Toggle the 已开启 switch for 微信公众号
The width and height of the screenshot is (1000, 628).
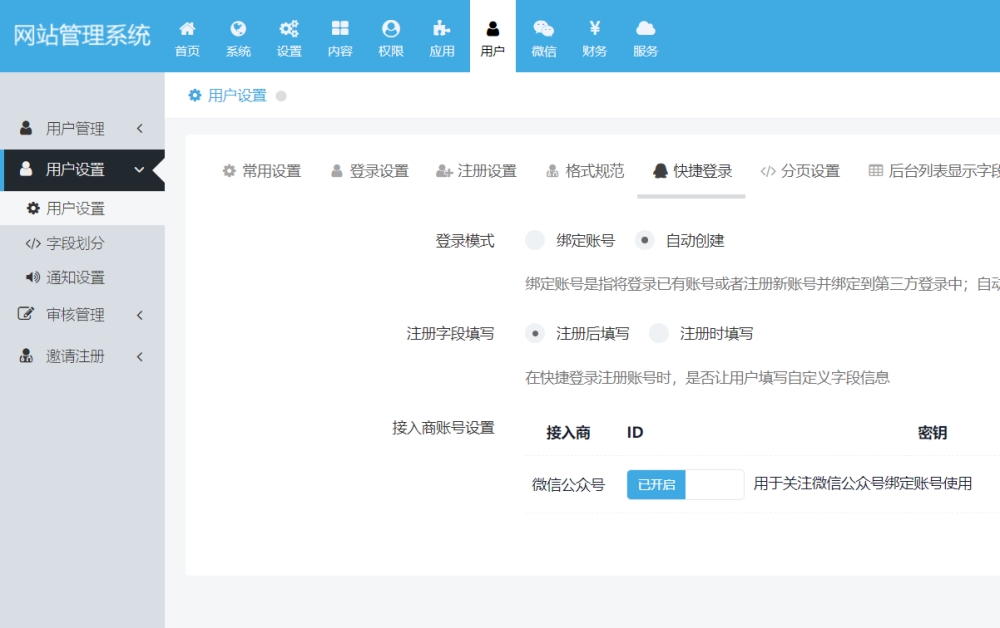pos(685,485)
